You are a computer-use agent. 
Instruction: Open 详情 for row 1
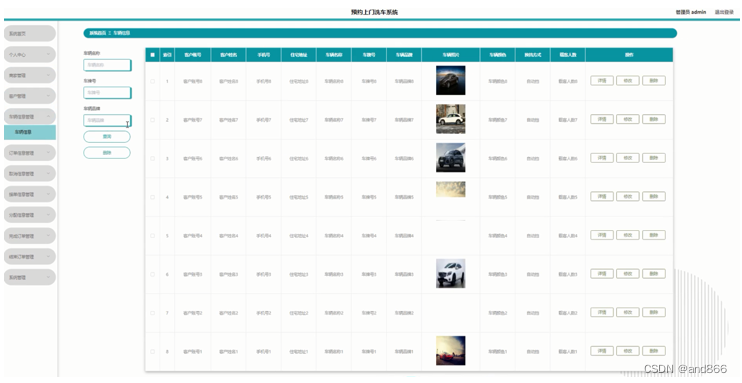[602, 80]
